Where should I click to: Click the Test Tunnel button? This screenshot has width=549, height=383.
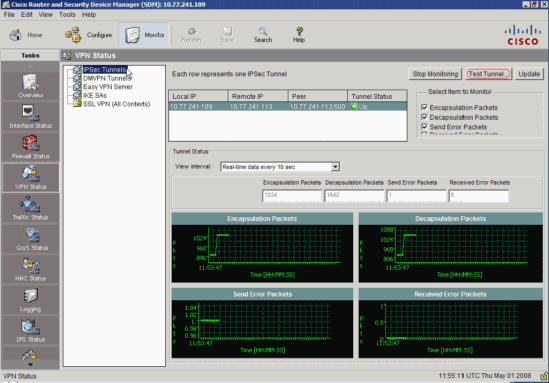[x=488, y=74]
